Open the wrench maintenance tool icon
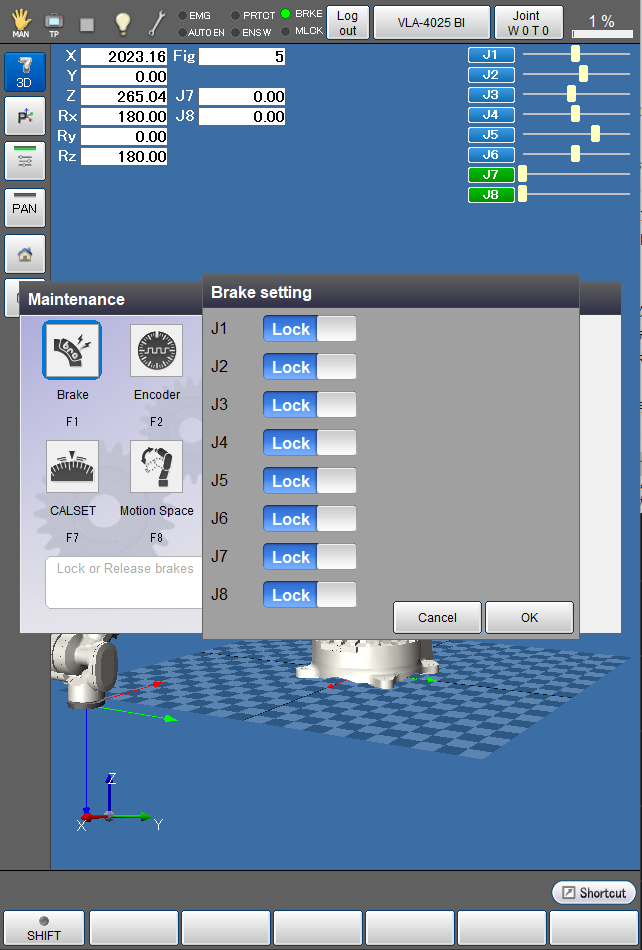The height and width of the screenshot is (950, 642). tap(157, 23)
